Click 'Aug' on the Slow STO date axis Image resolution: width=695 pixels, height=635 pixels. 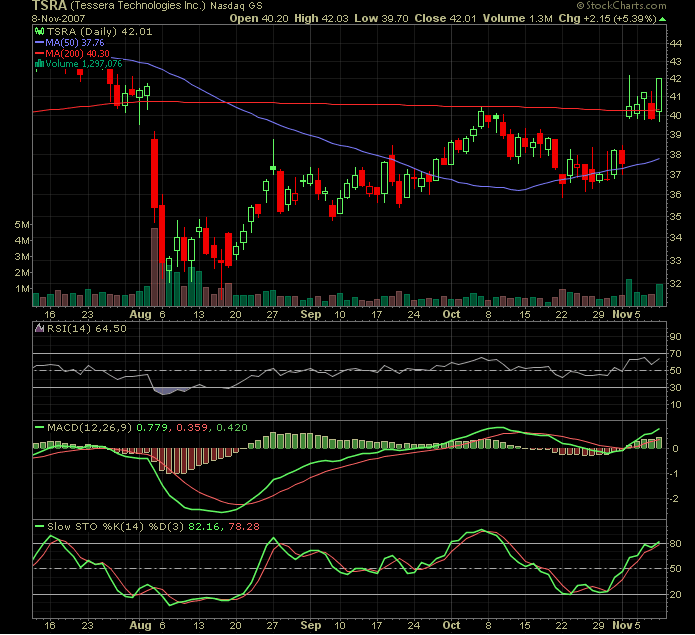(x=141, y=626)
